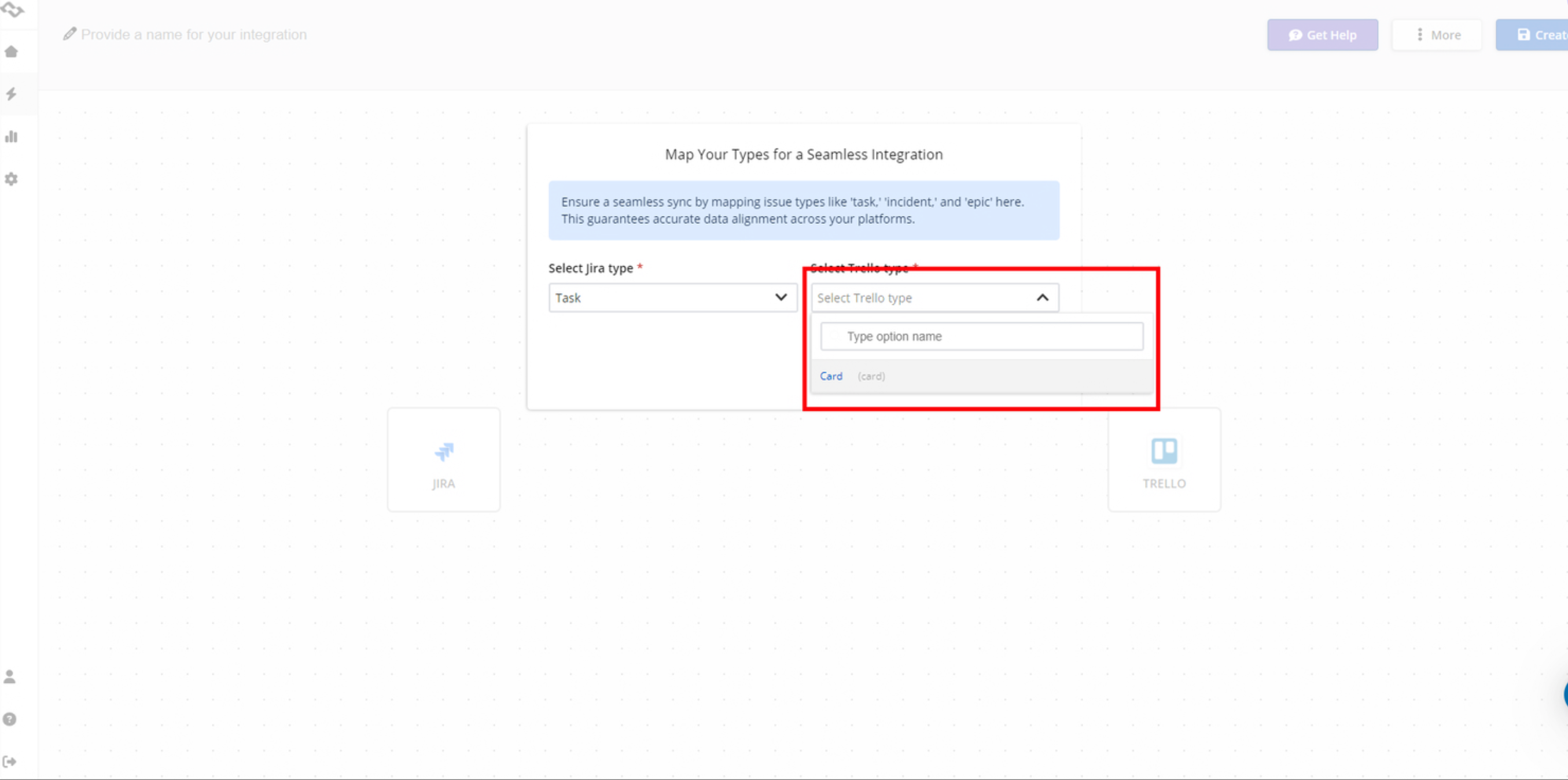Viewport: 1568px width, 780px height.
Task: Open the lightning bolt integrations icon
Action: tap(11, 94)
